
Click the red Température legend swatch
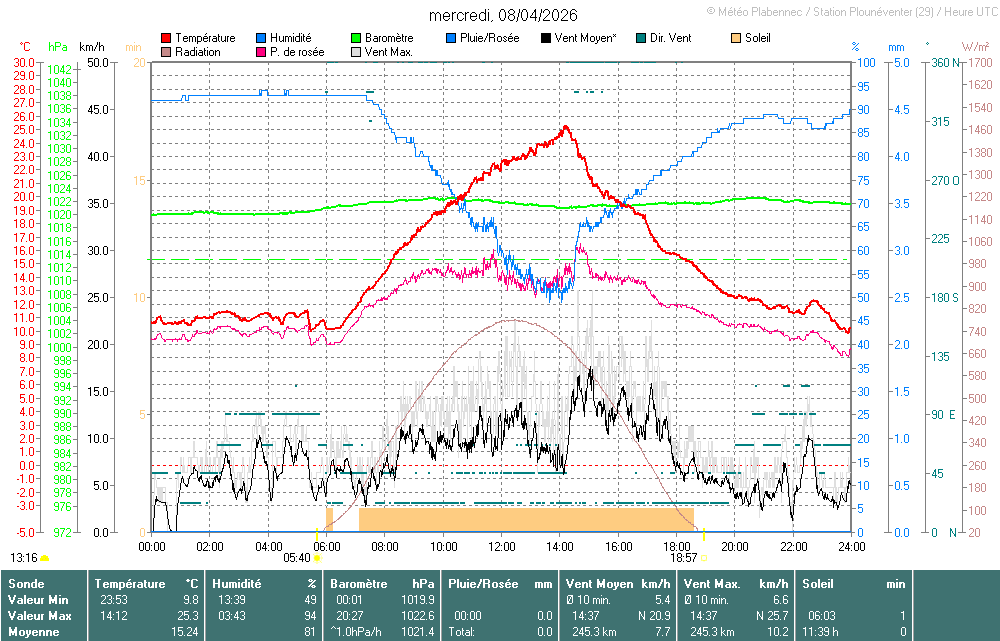tap(166, 38)
